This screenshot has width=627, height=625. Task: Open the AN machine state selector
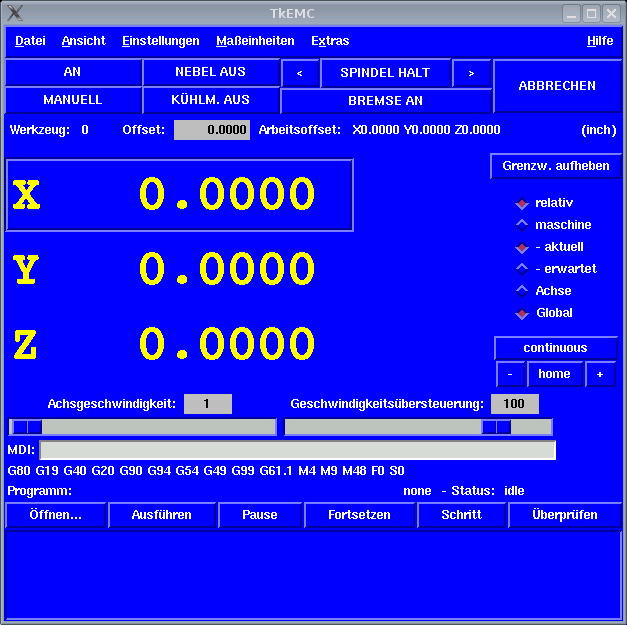[x=73, y=72]
